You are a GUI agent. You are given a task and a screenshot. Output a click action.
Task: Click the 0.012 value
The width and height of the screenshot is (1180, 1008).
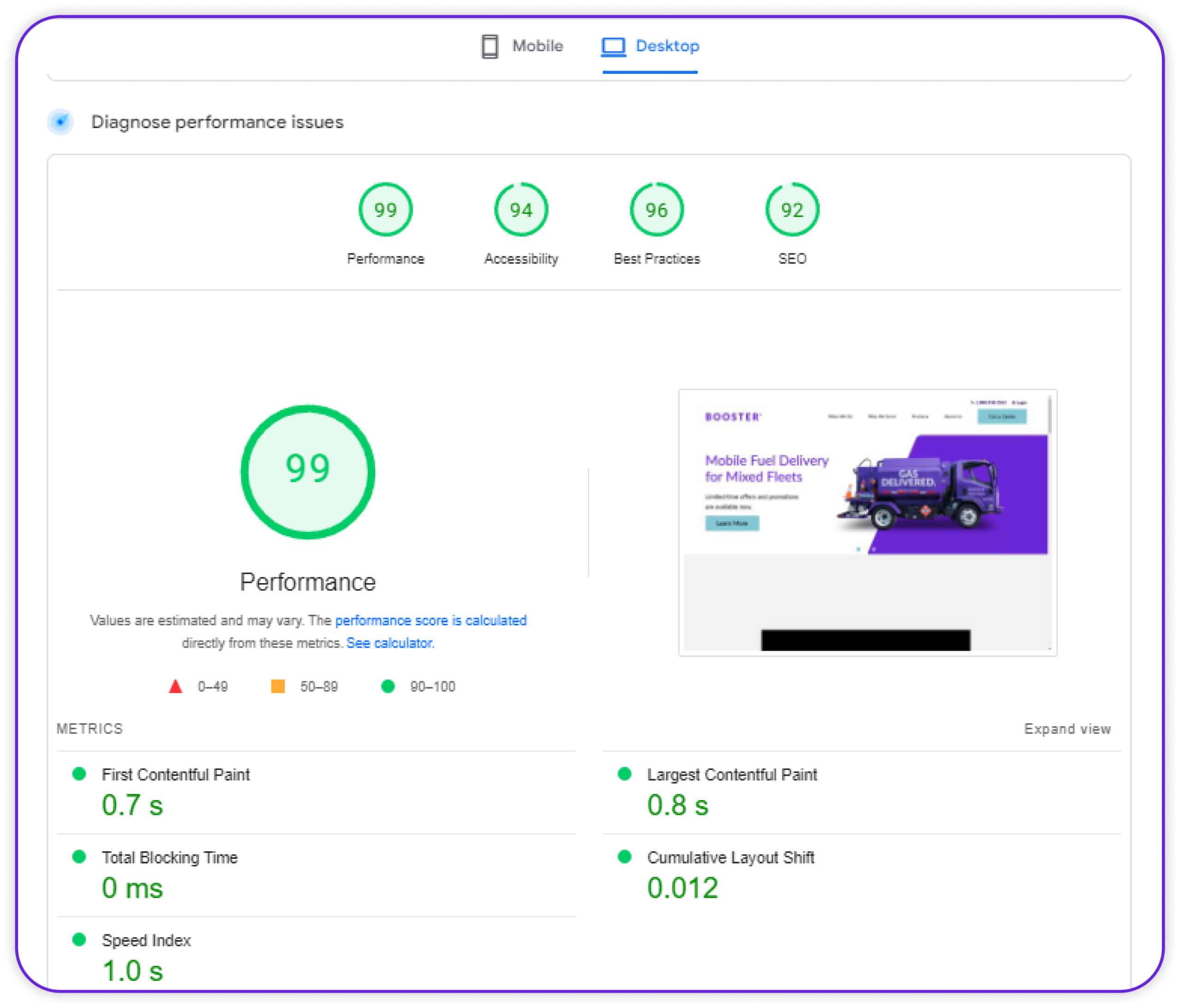[682, 888]
